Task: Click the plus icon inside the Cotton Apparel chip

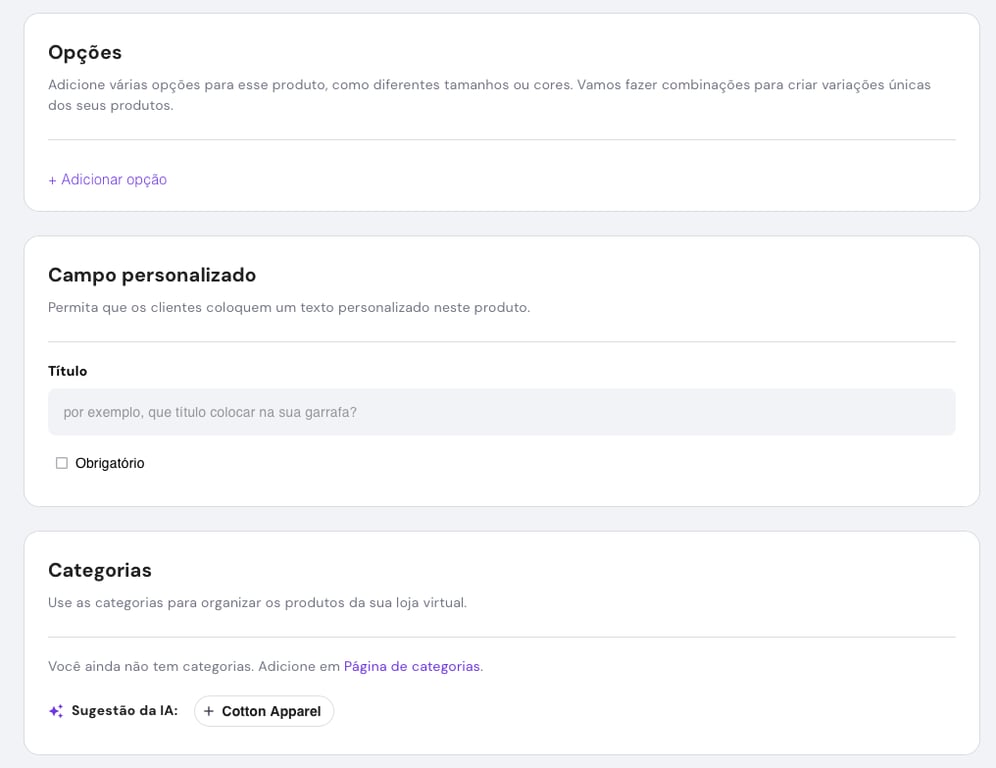Action: [209, 711]
